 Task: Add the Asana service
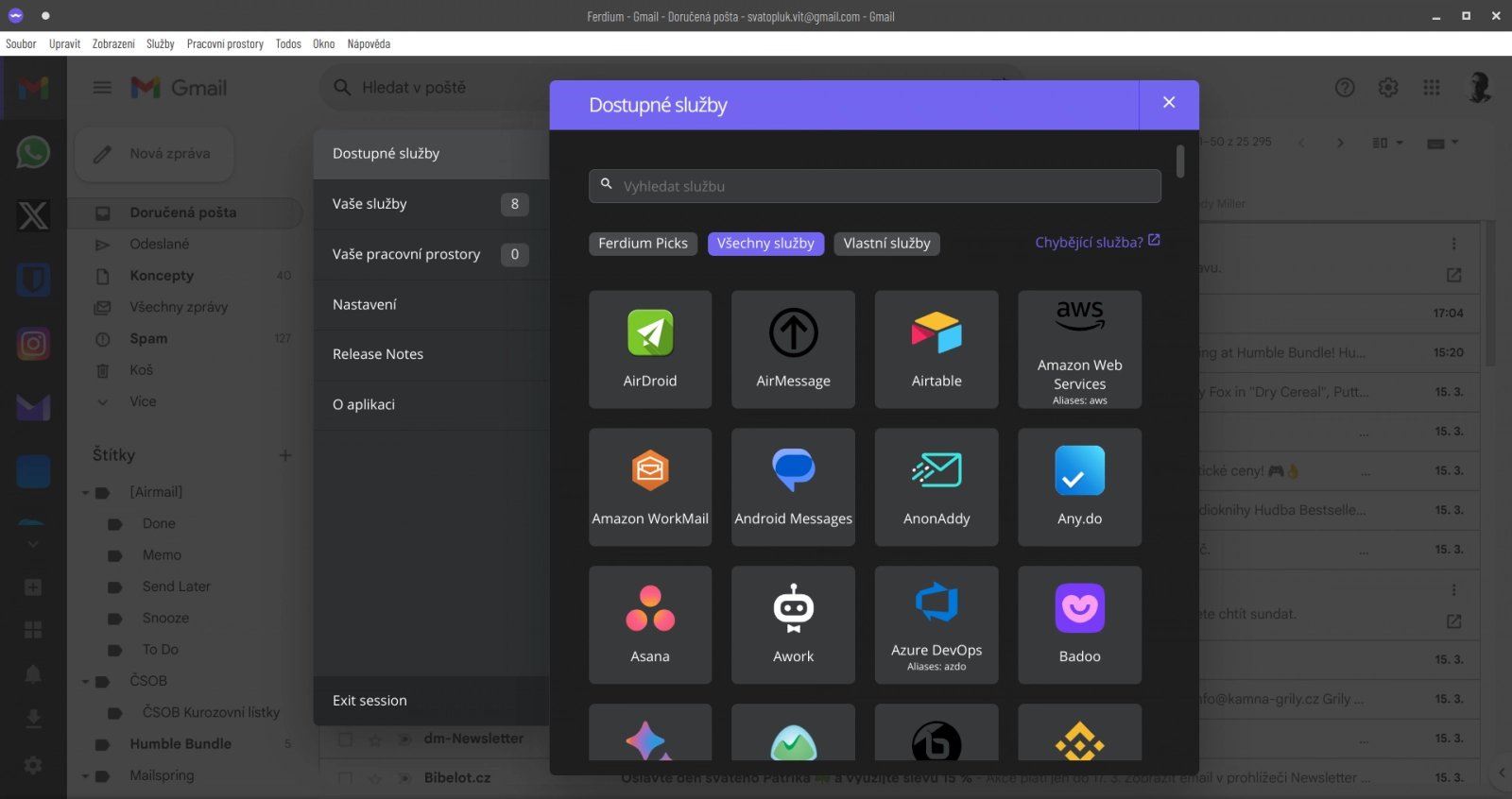pos(650,625)
